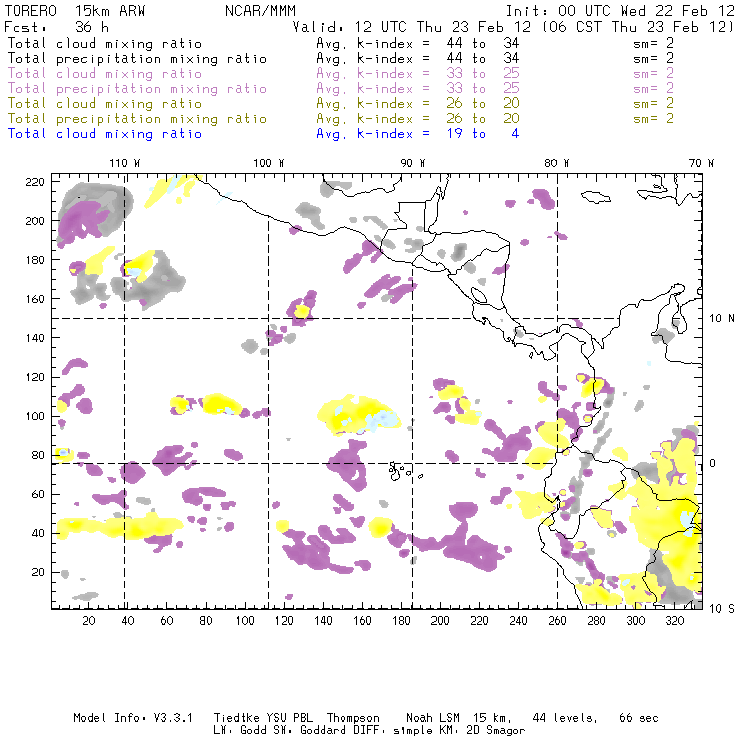Click the "Thompson" footer text
The image size is (740, 740).
[353, 718]
